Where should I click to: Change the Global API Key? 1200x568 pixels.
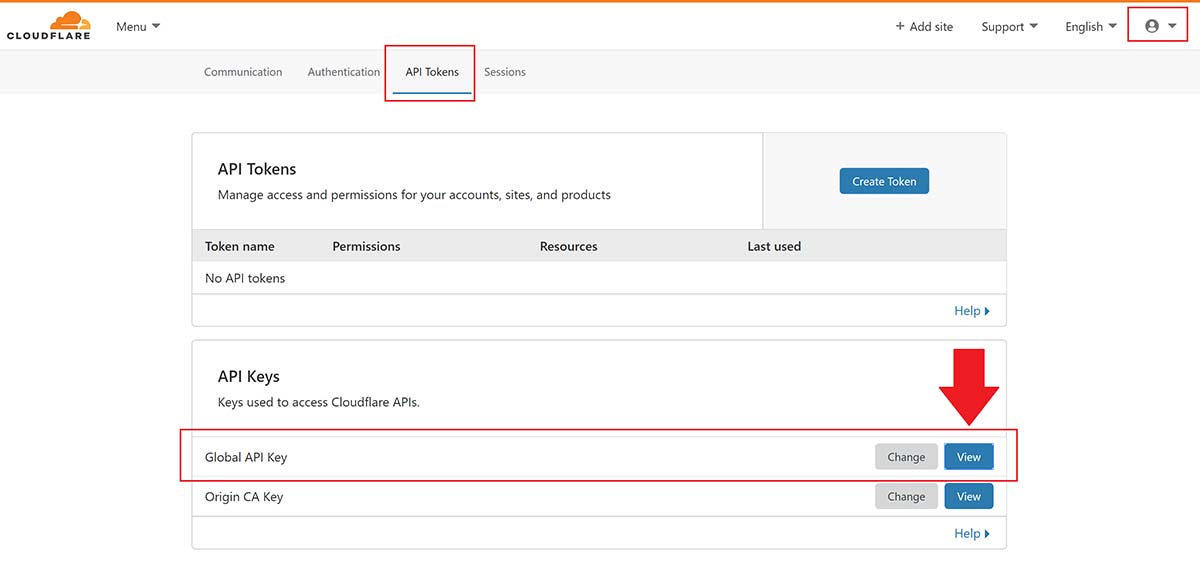[x=906, y=457]
